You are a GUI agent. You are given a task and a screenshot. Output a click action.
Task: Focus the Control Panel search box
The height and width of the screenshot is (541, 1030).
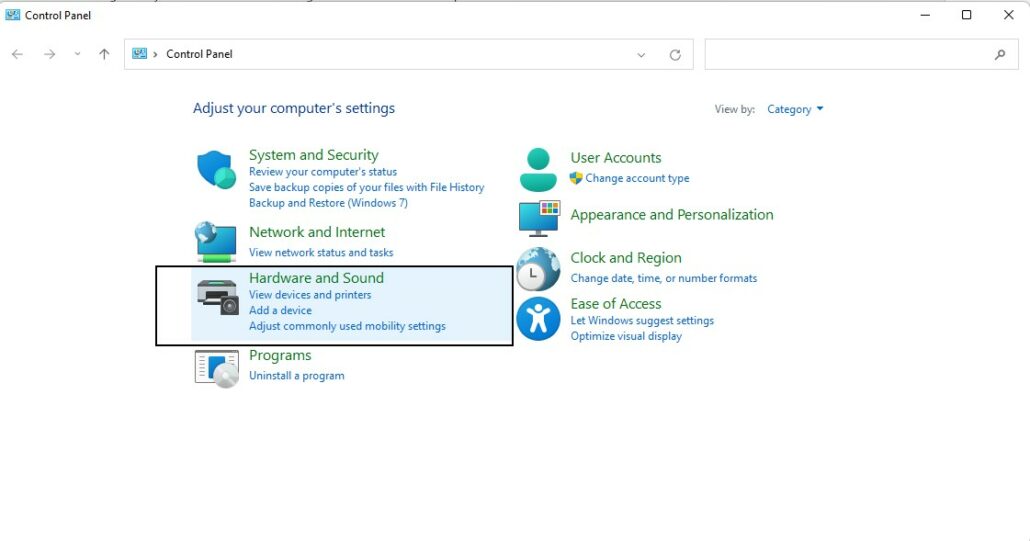coord(861,54)
